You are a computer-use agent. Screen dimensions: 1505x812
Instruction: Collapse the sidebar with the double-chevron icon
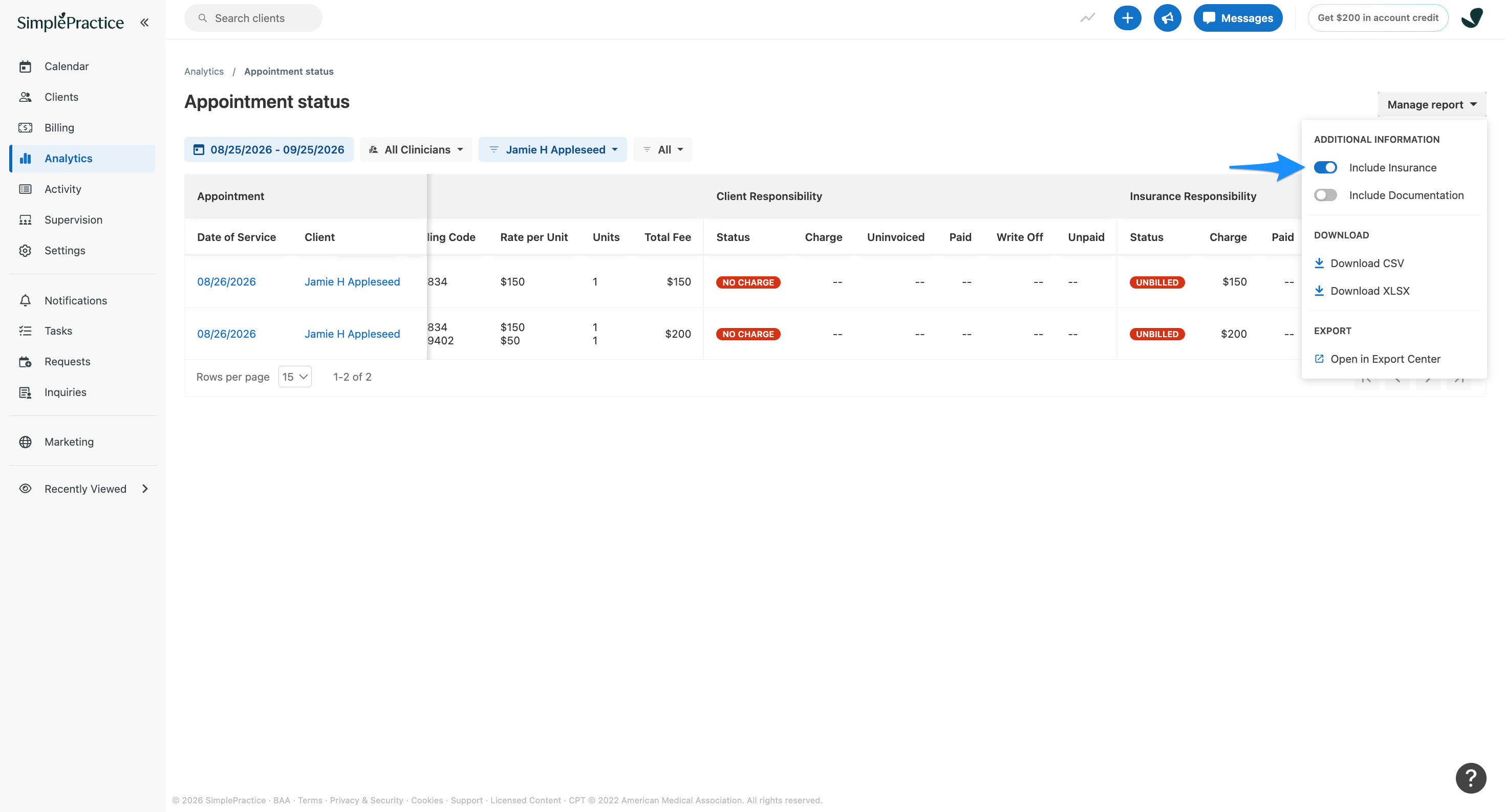click(x=144, y=23)
